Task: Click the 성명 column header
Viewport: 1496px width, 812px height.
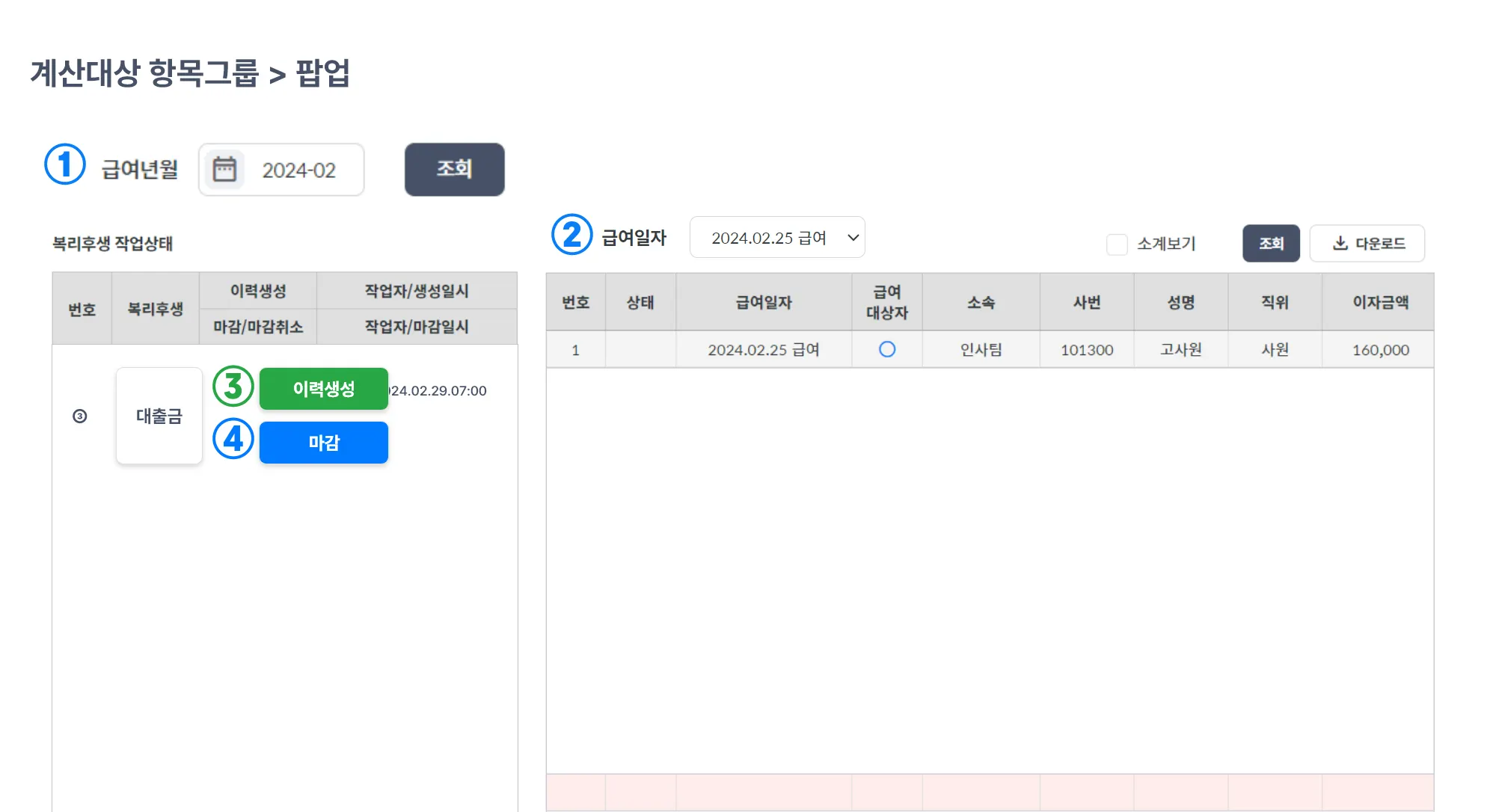Action: [x=1180, y=302]
